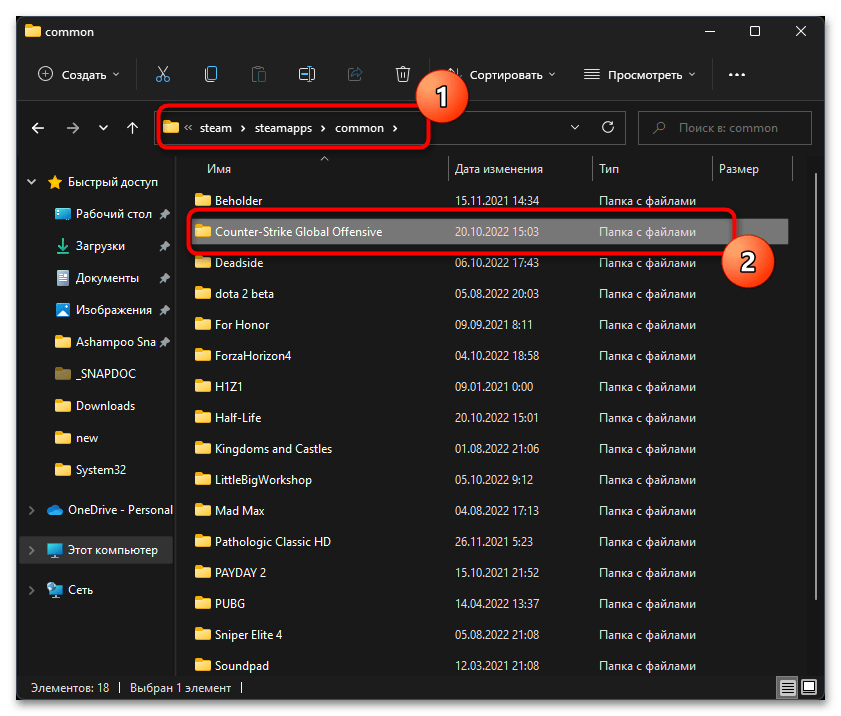
Task: Click steam breadcrumb in address bar
Action: tap(216, 128)
